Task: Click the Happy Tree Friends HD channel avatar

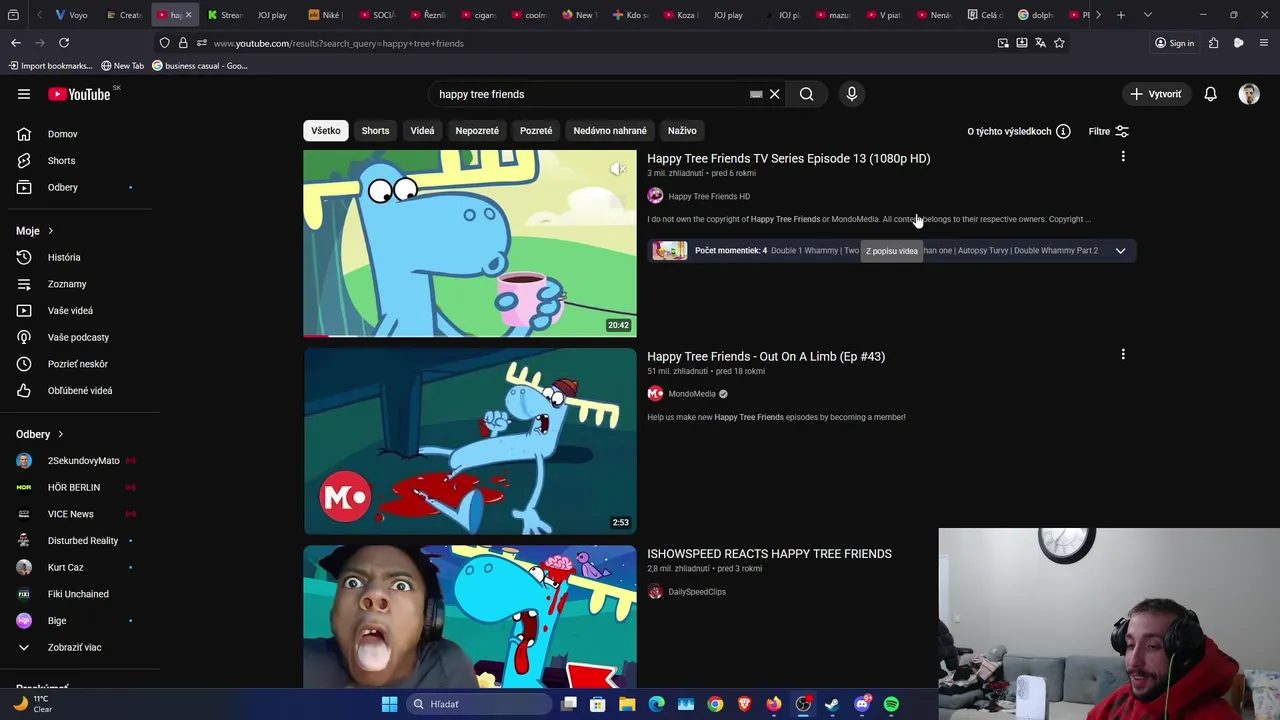Action: click(655, 196)
